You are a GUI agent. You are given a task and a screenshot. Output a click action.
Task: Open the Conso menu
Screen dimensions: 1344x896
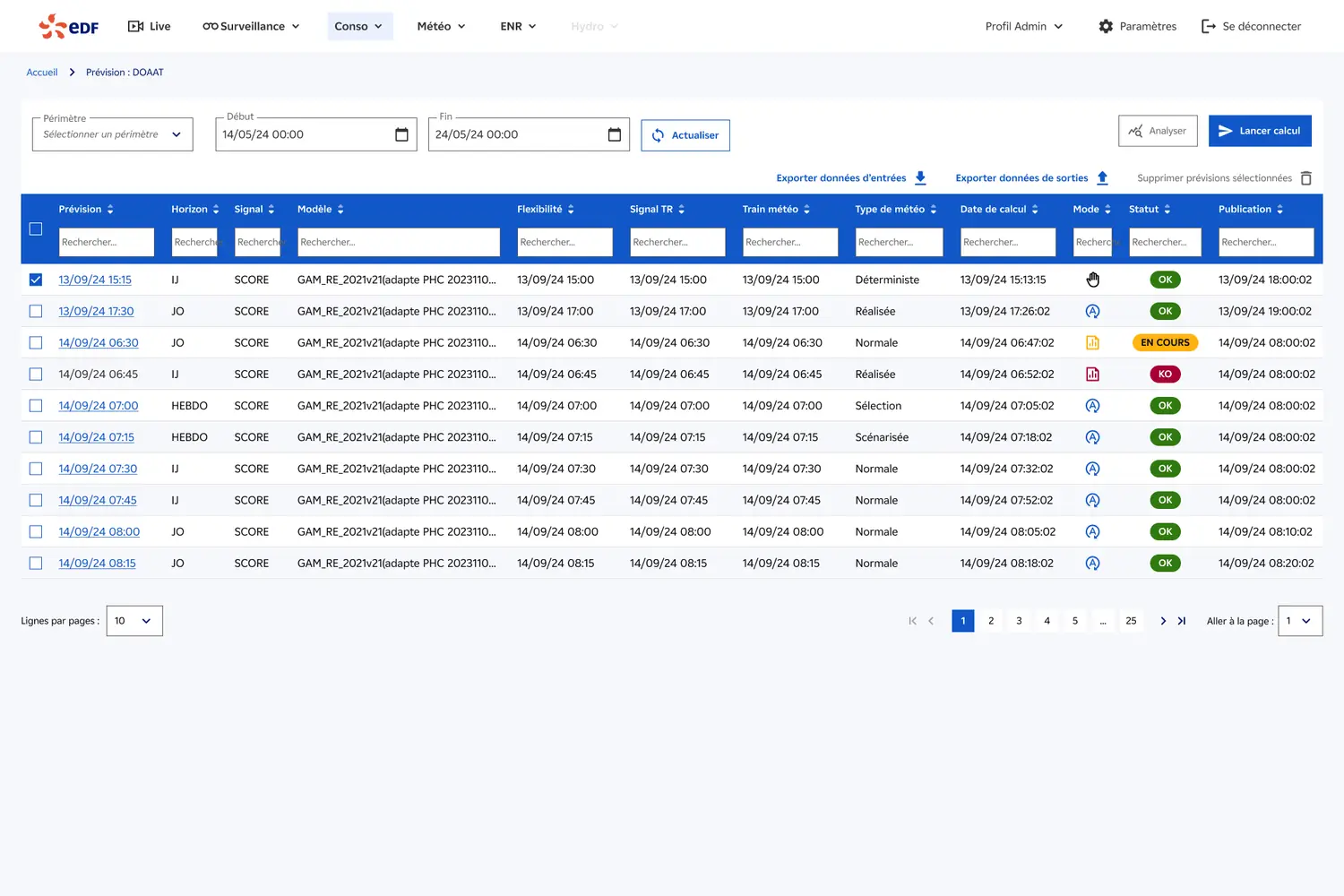click(358, 27)
